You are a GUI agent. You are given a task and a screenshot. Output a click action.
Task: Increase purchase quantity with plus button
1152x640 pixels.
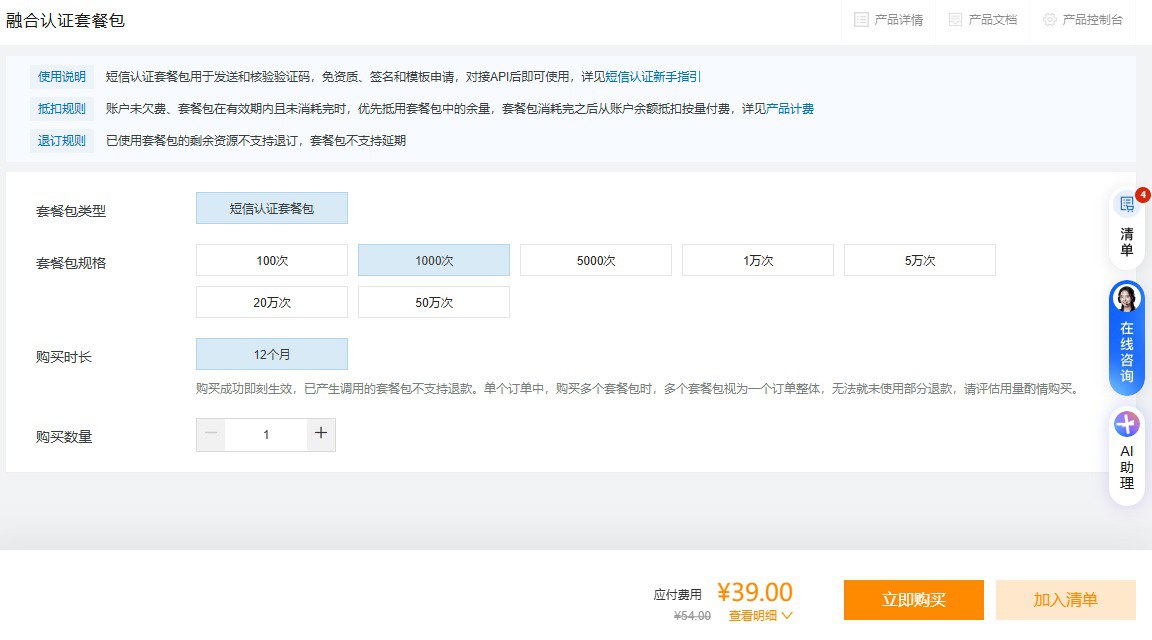coord(321,434)
